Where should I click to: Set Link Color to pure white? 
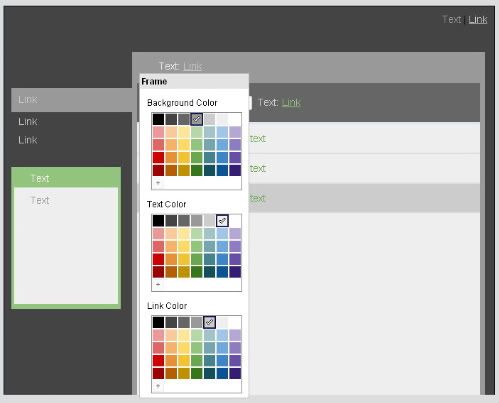click(x=235, y=322)
